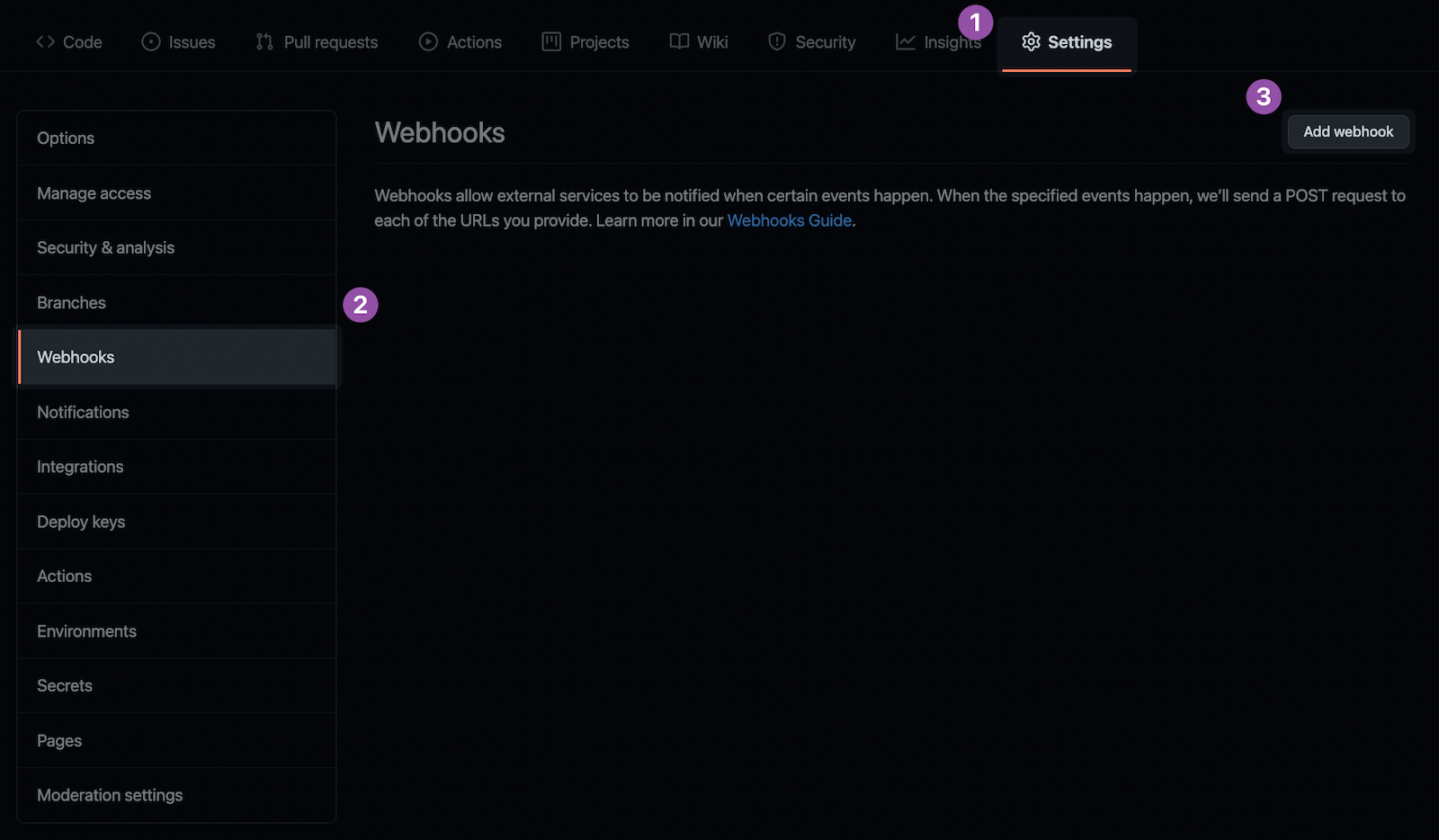Open Secrets settings
Image resolution: width=1439 pixels, height=840 pixels.
[176, 685]
